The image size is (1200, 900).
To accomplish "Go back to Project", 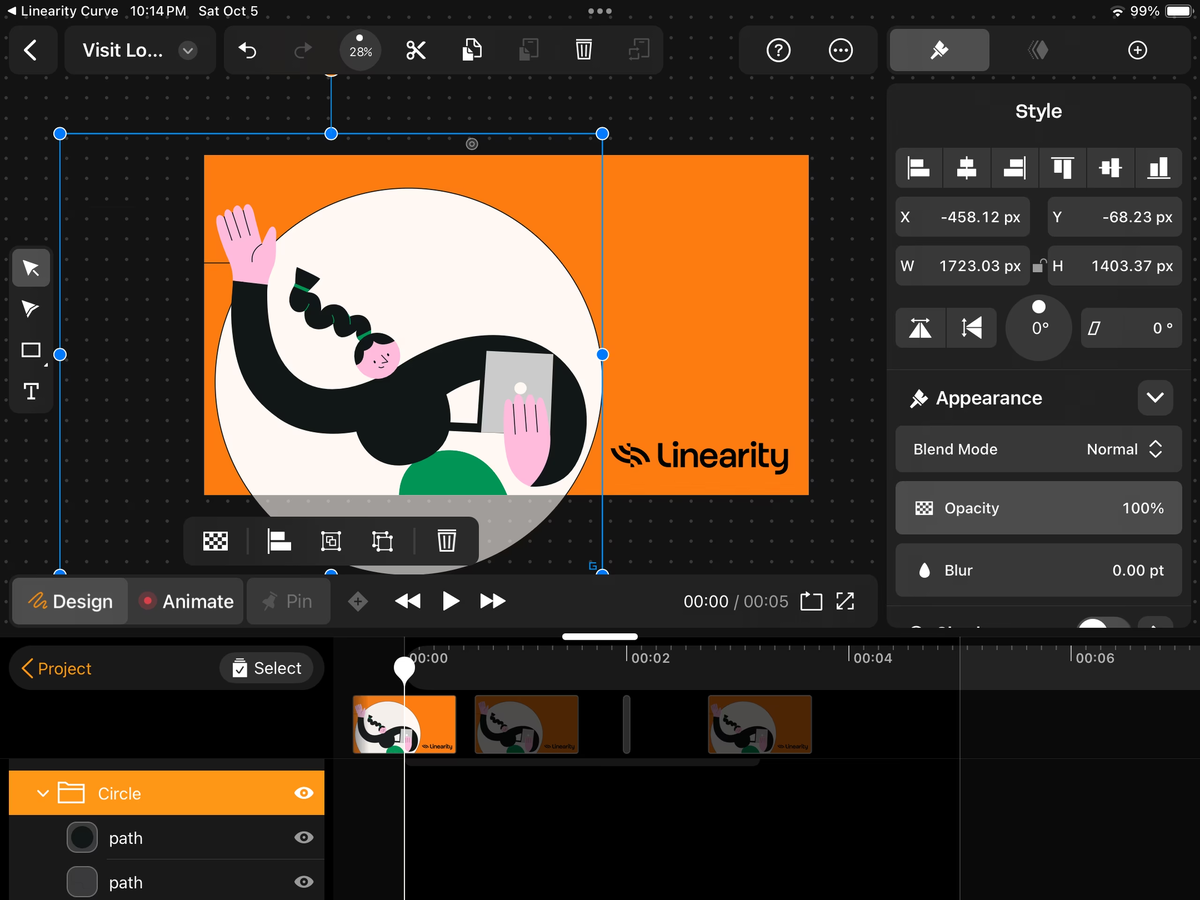I will (x=56, y=668).
